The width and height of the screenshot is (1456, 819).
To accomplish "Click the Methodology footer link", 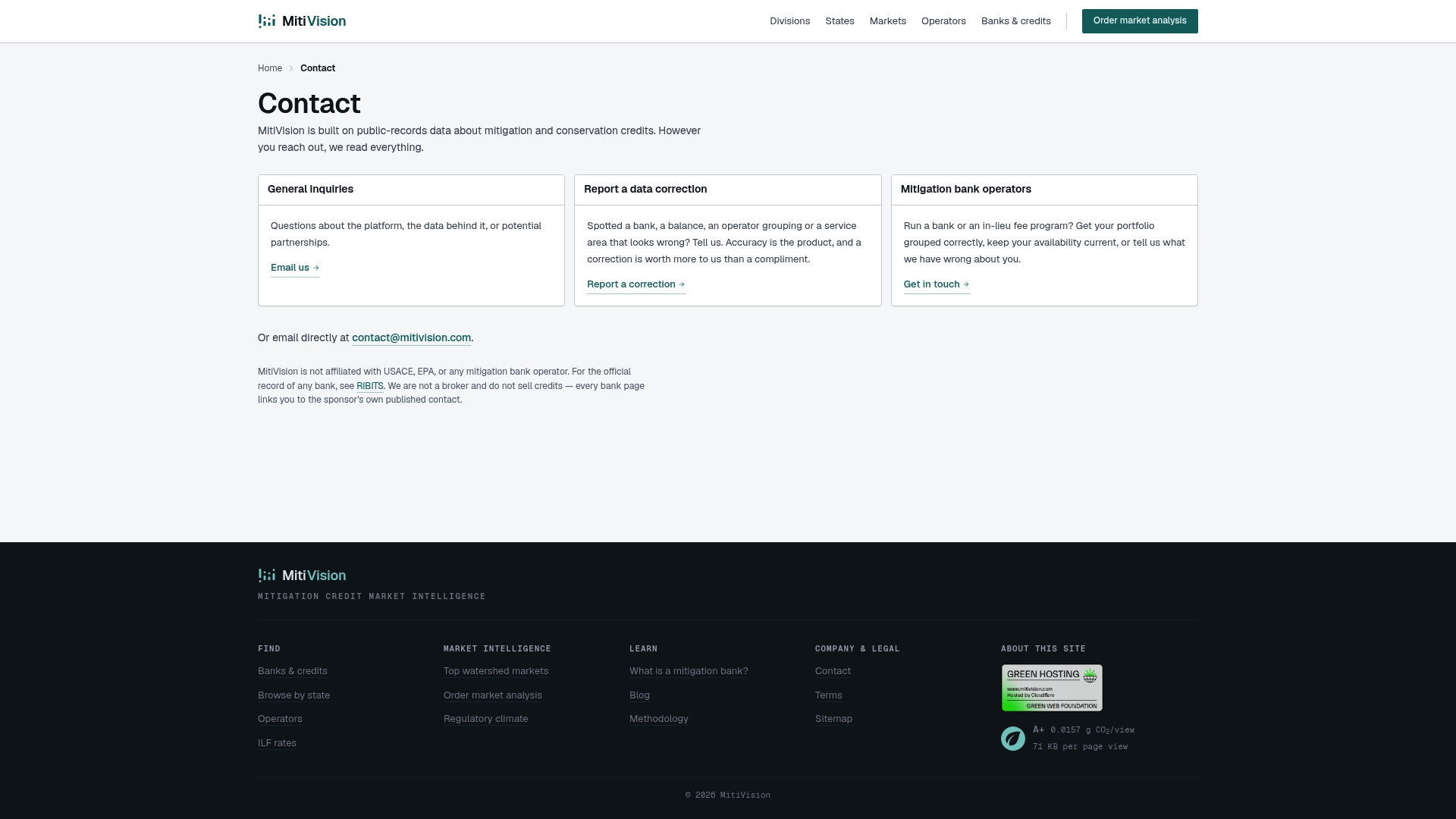I will click(x=659, y=719).
